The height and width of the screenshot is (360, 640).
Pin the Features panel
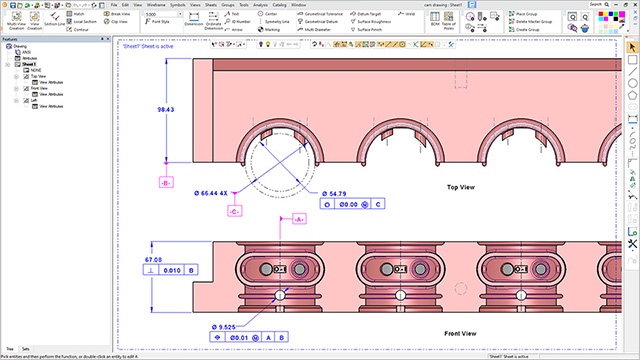click(102, 39)
